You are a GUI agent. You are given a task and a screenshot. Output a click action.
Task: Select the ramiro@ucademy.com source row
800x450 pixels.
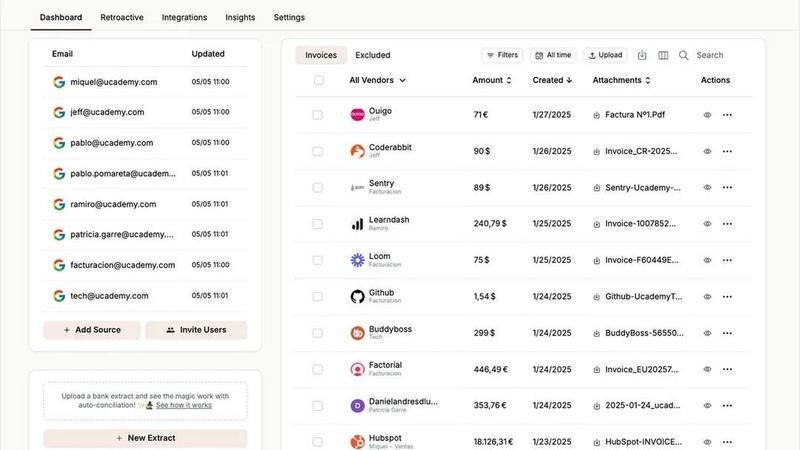(x=145, y=204)
